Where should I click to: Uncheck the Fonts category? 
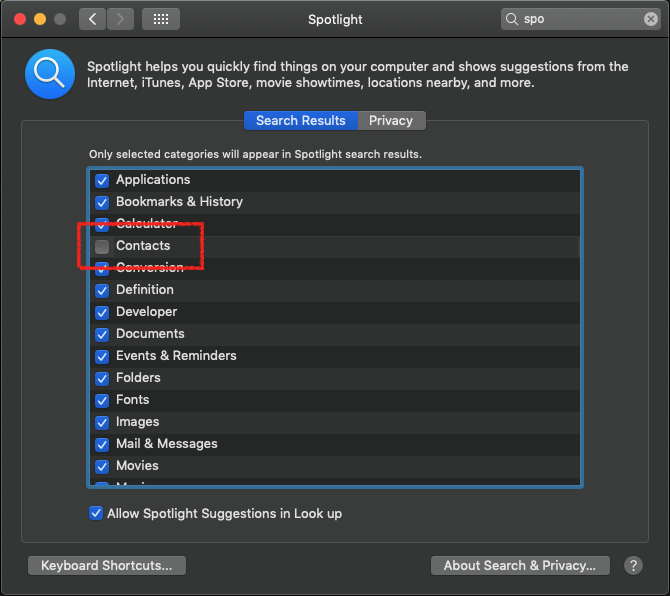click(x=102, y=400)
